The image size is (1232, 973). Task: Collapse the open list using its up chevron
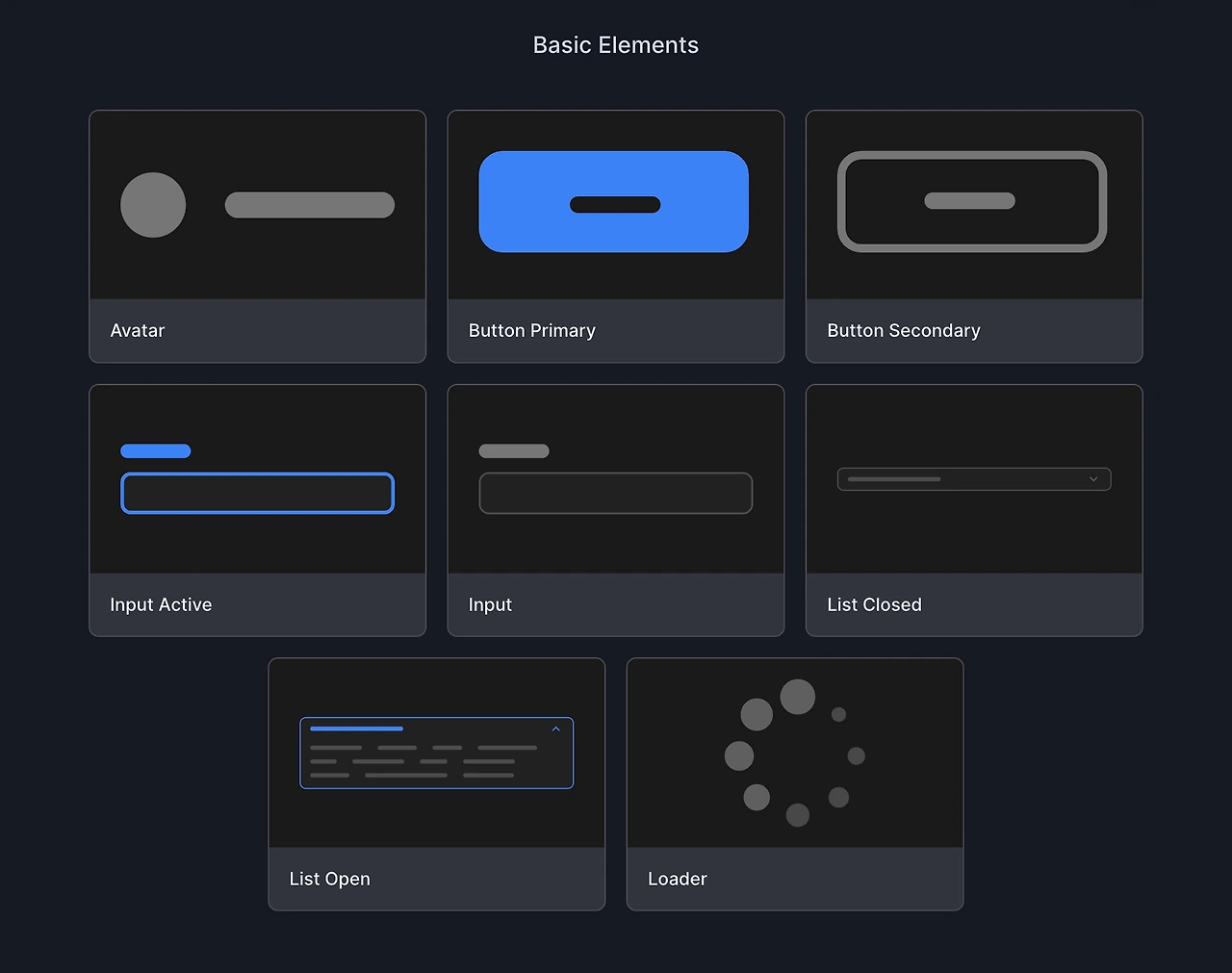[x=555, y=730]
